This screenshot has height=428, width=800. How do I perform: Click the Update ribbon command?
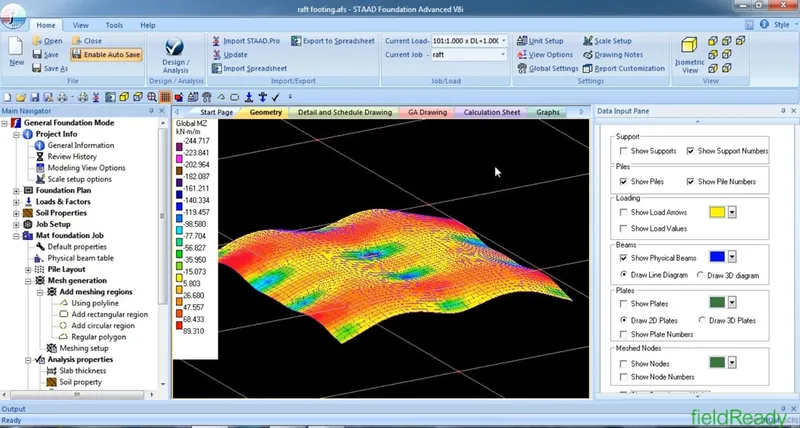(230, 55)
